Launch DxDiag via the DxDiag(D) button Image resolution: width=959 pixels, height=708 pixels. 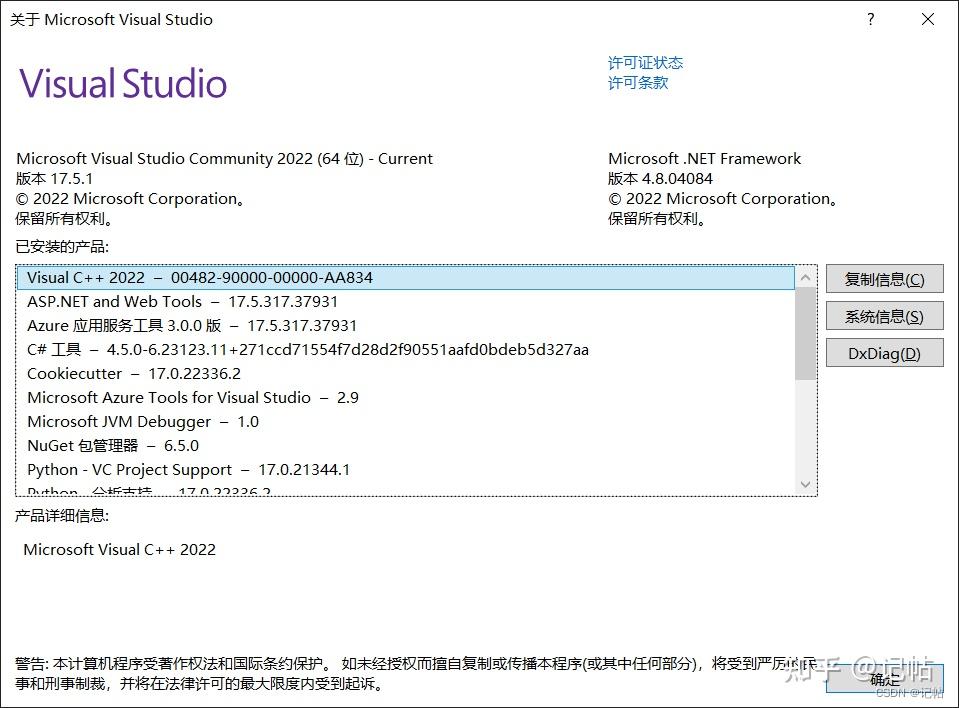click(884, 352)
